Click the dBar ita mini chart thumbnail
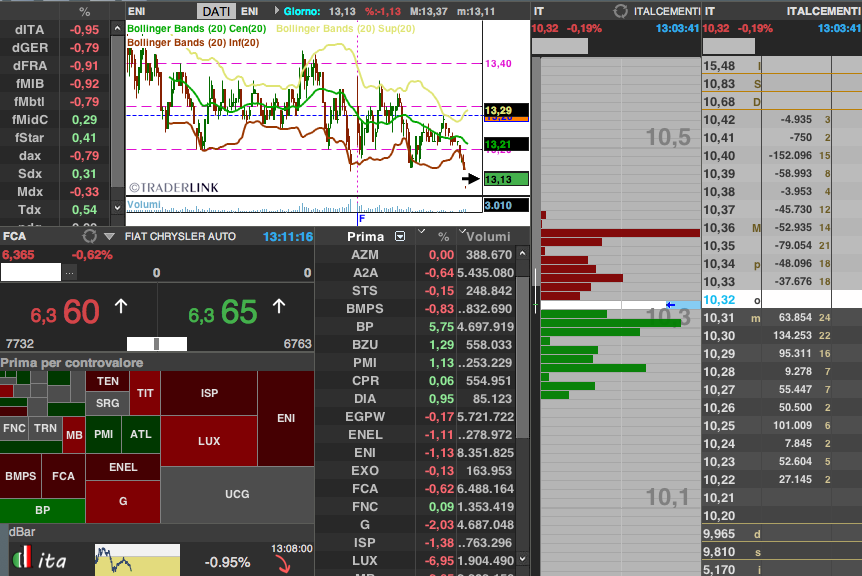 coord(137,560)
